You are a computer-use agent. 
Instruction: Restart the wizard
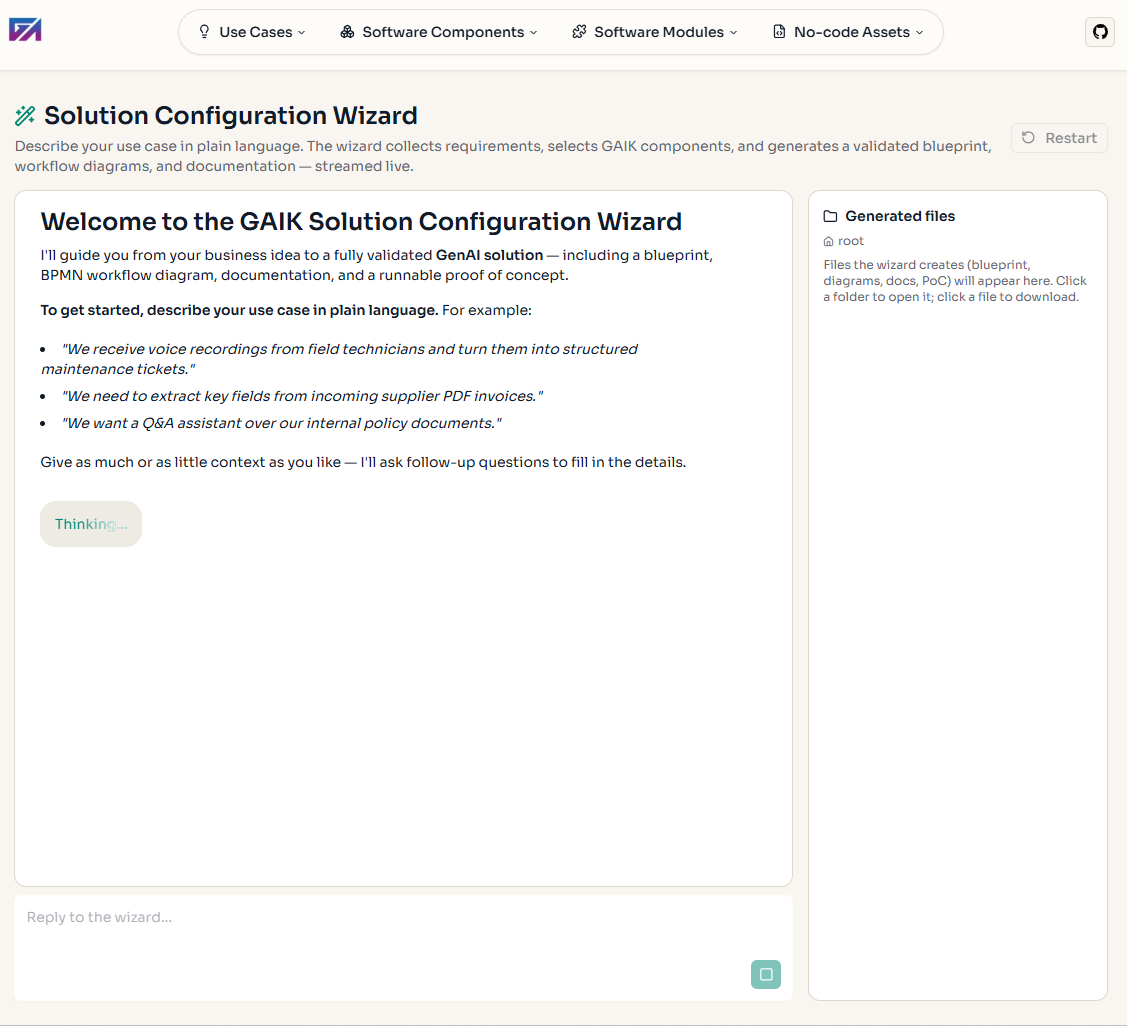coord(1059,137)
